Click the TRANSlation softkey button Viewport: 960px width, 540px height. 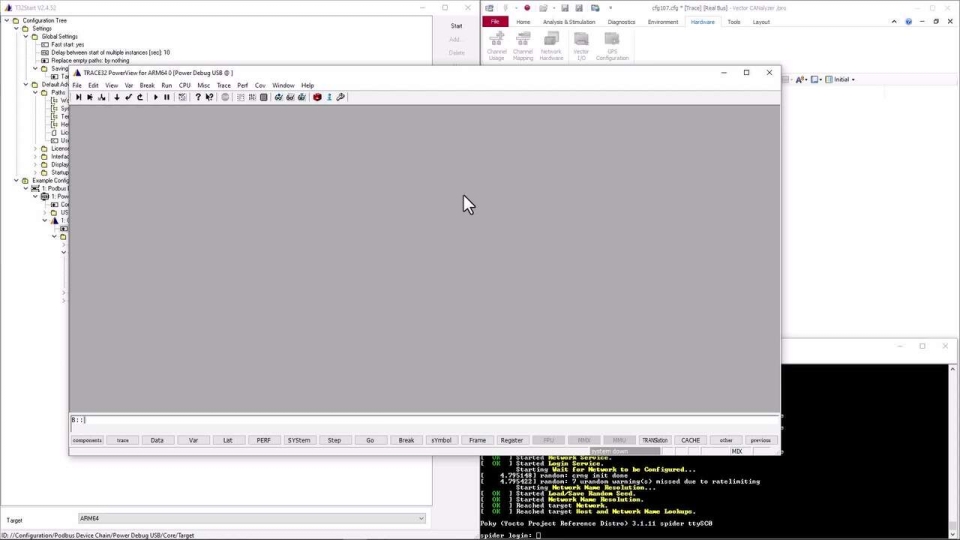(654, 440)
